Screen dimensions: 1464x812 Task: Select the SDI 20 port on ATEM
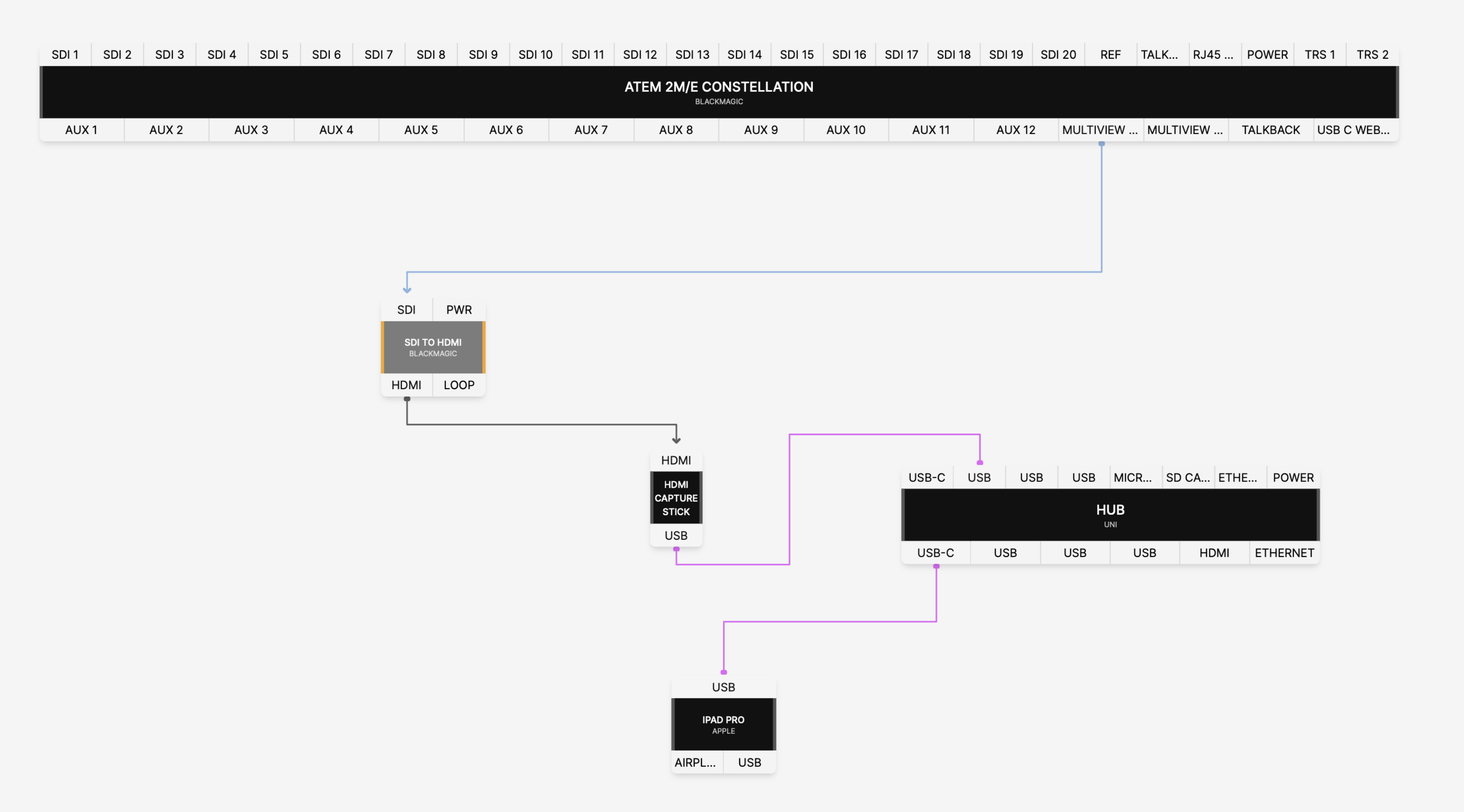[x=1058, y=55]
